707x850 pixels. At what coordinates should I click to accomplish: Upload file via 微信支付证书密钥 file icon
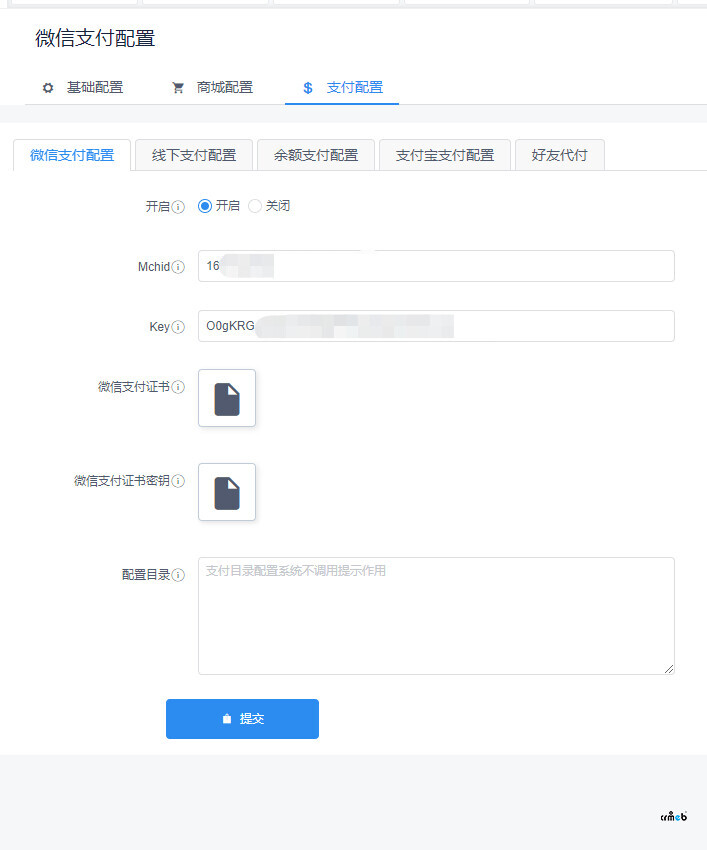[x=227, y=492]
